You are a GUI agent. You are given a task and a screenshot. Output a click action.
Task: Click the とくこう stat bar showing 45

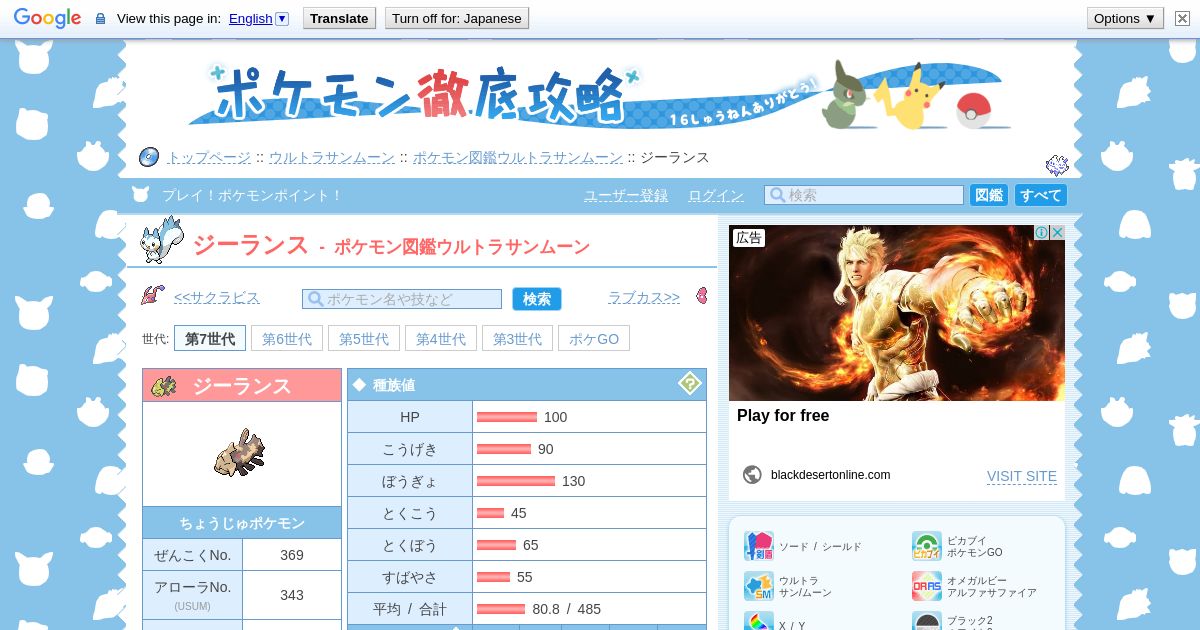click(x=491, y=513)
